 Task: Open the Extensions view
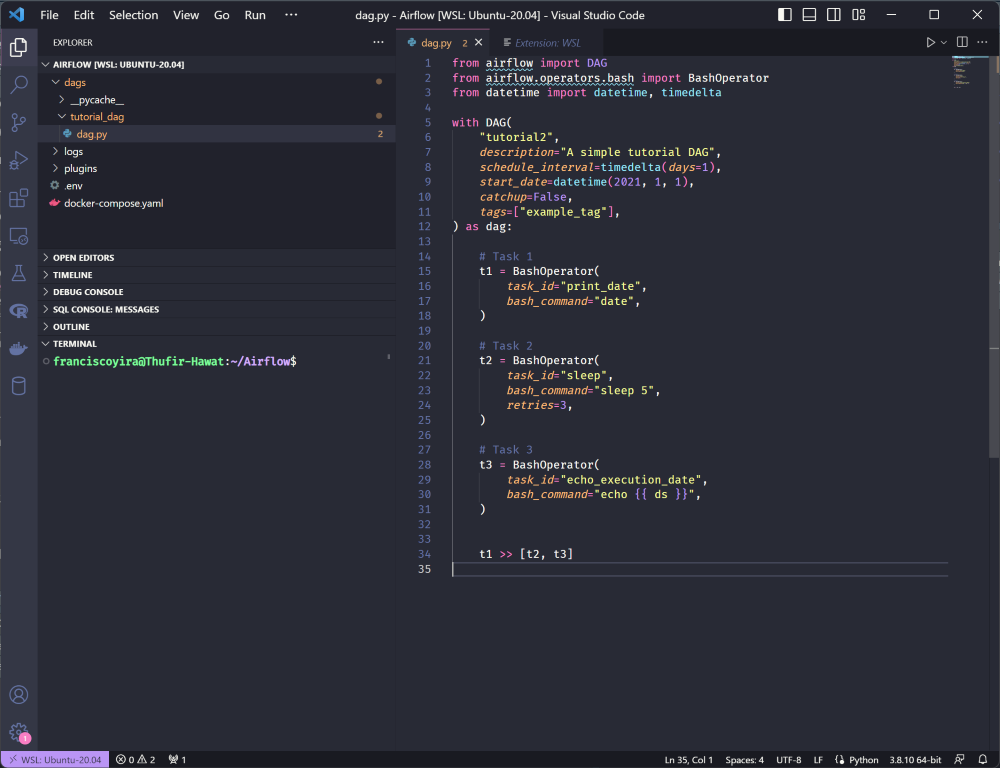point(18,198)
